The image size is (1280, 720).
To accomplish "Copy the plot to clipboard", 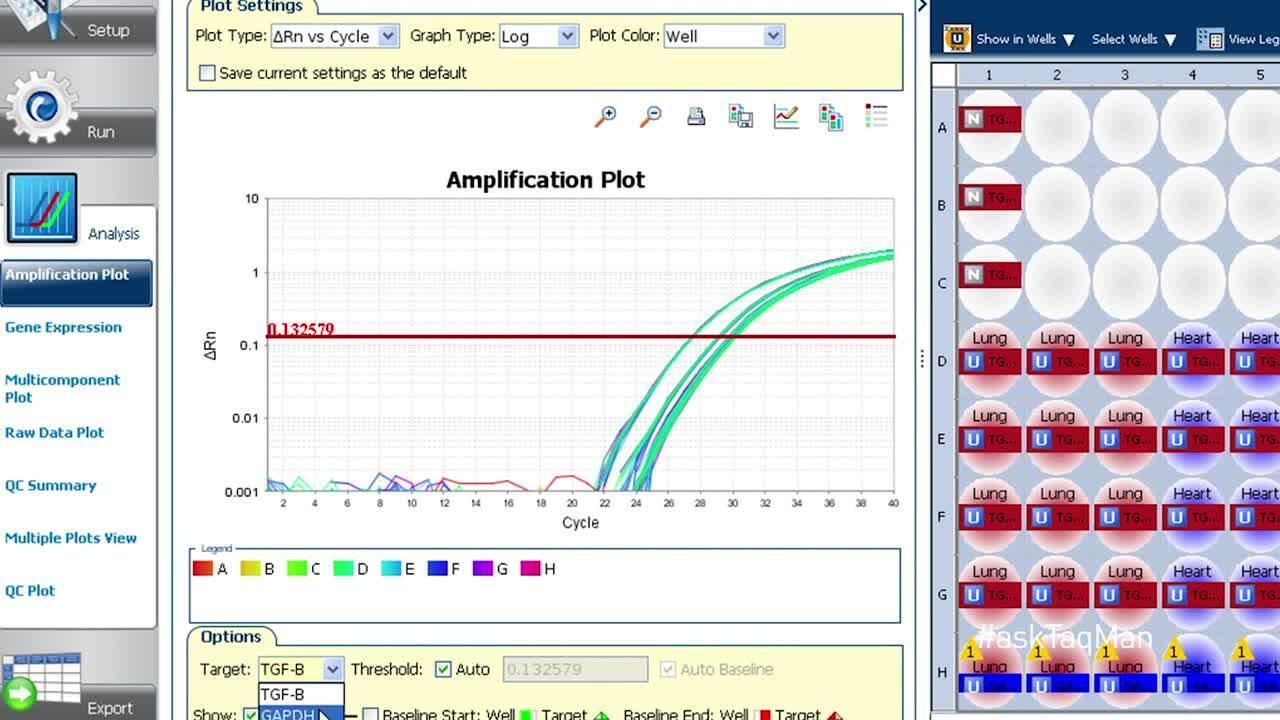I will (x=831, y=117).
